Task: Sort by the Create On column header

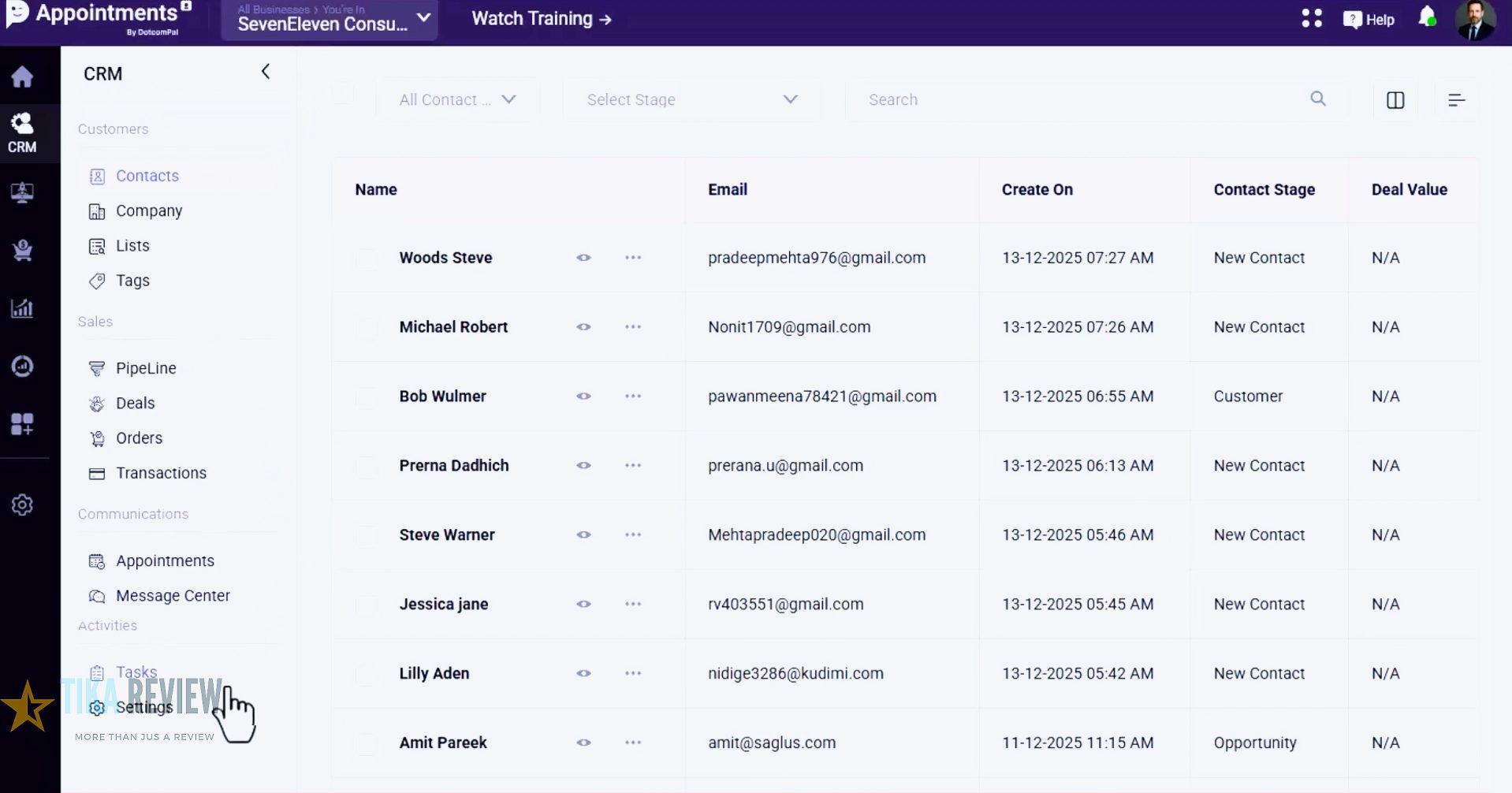Action: click(x=1037, y=189)
